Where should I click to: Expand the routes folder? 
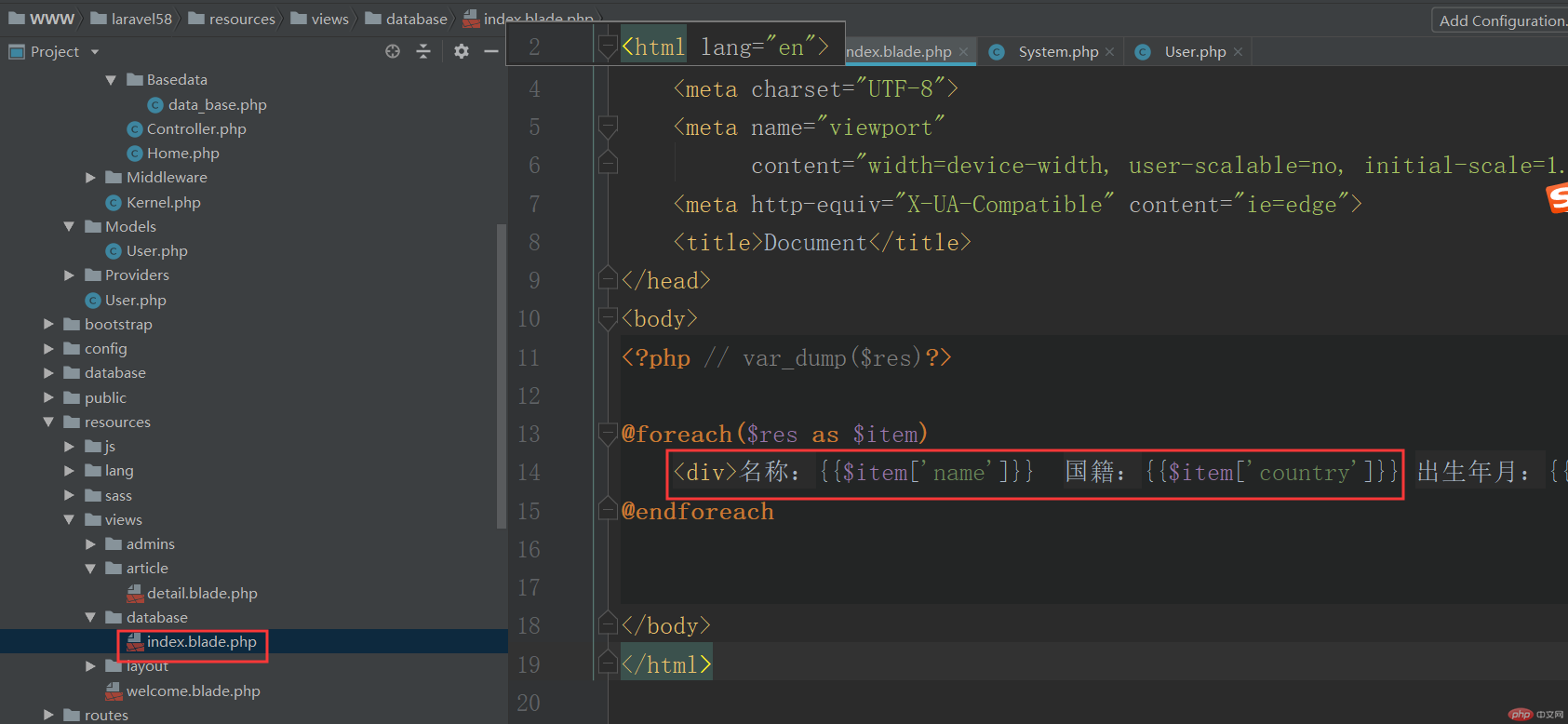click(x=48, y=715)
